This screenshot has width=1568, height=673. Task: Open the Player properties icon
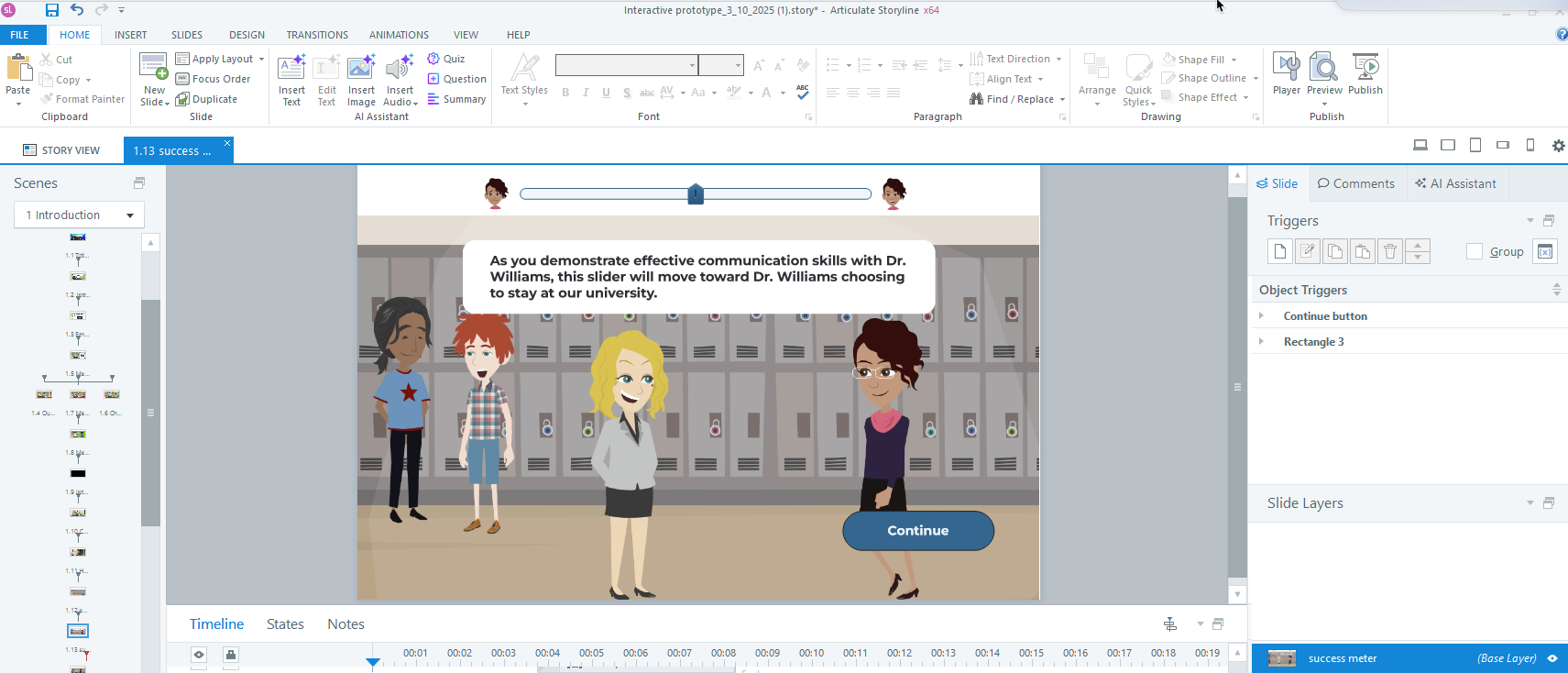pyautogui.click(x=1287, y=67)
